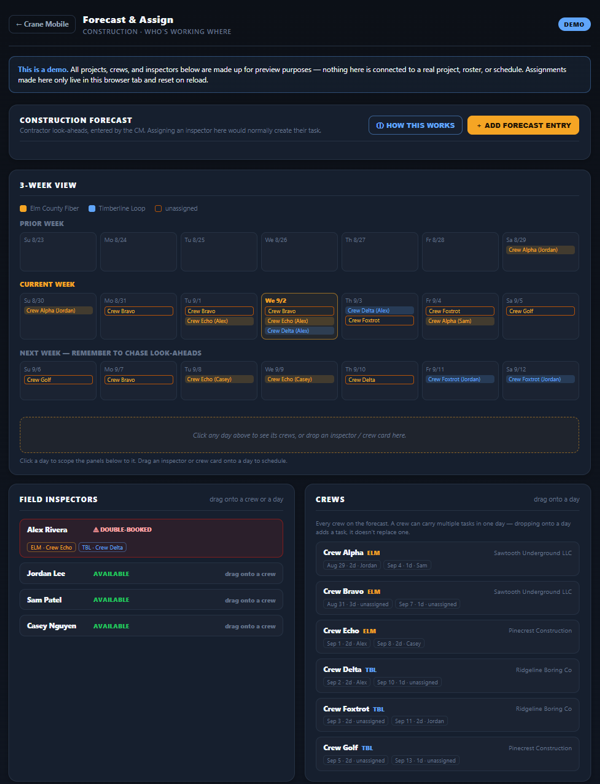Click Crew Echo's Sep 8 · 2d · Casey task

399,644
